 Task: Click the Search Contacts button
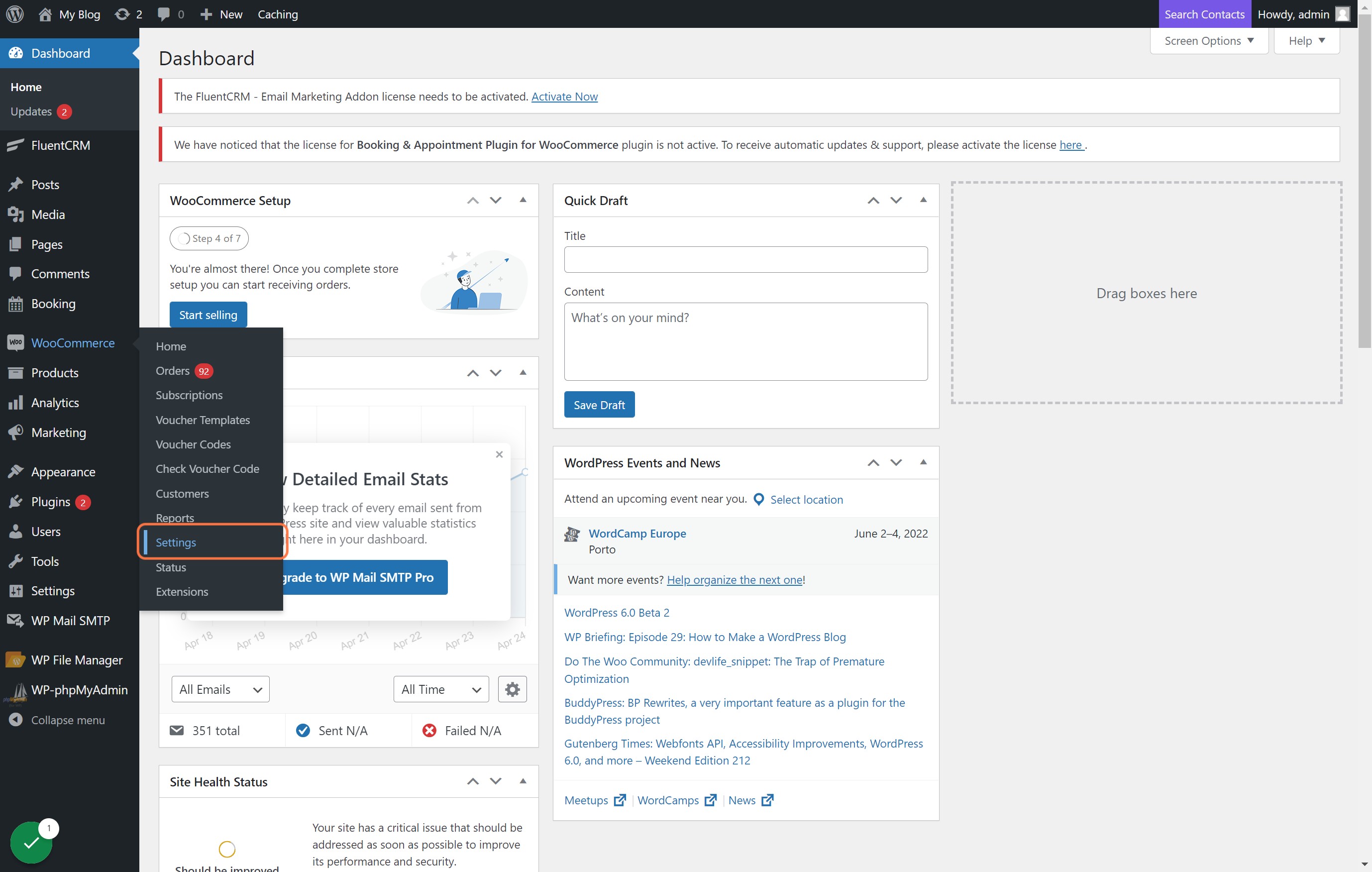(1204, 13)
